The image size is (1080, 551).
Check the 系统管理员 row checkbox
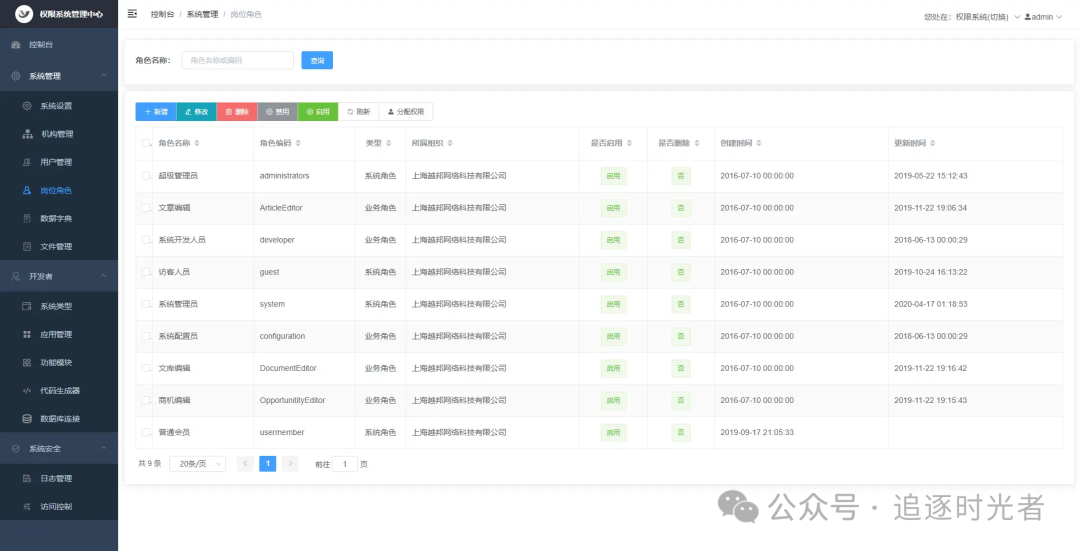tap(146, 304)
